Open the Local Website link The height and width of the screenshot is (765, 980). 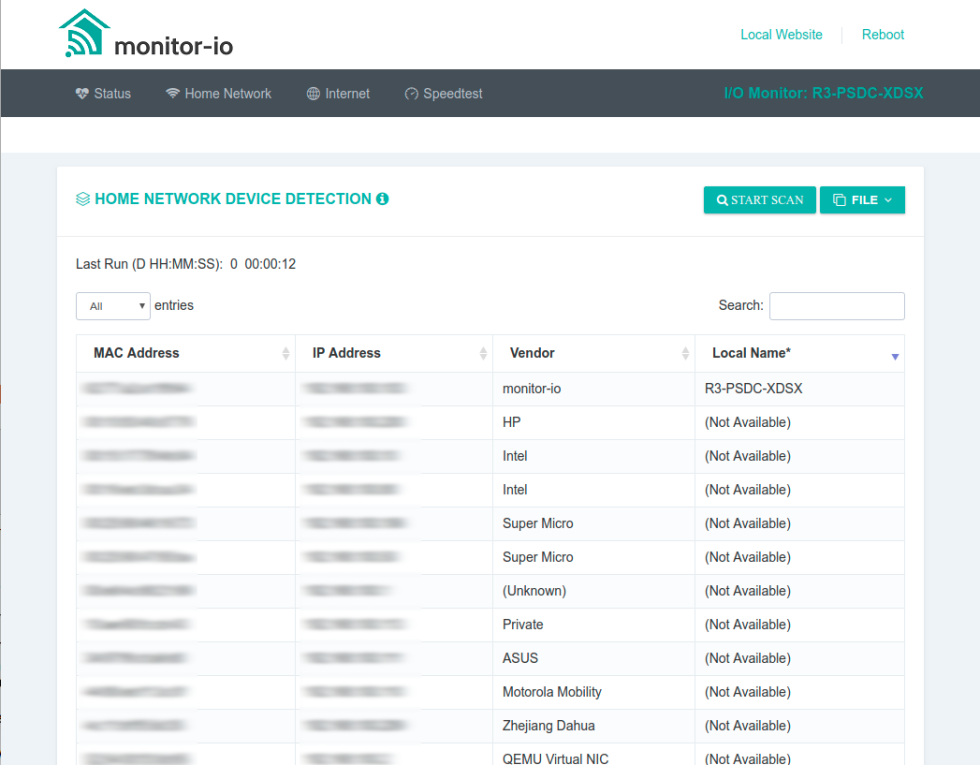coord(781,34)
